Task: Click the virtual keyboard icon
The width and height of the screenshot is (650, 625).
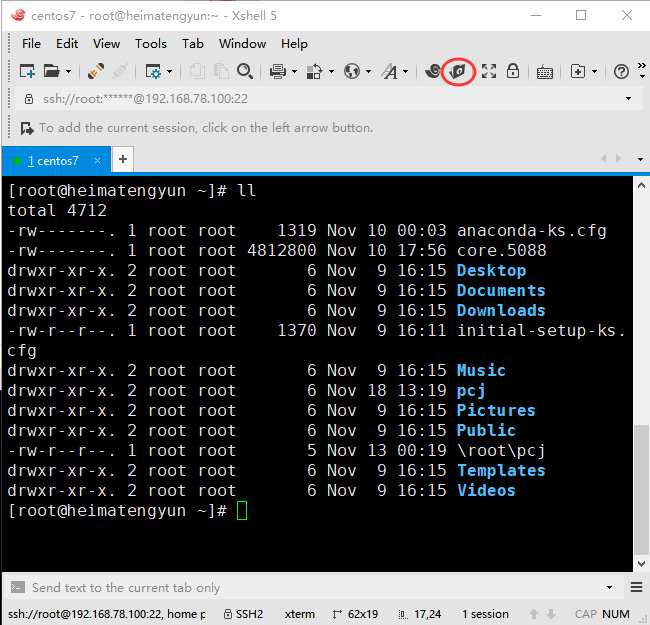Action: pos(544,72)
